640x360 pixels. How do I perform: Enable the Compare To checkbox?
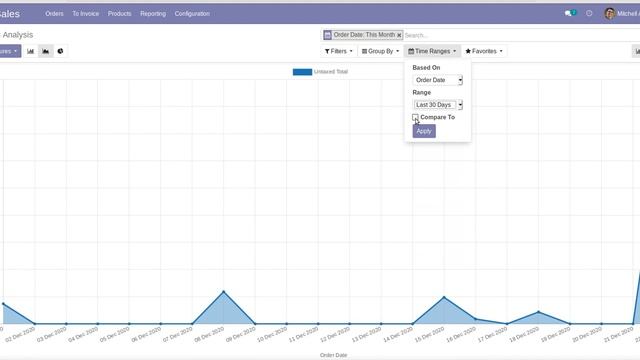[415, 117]
